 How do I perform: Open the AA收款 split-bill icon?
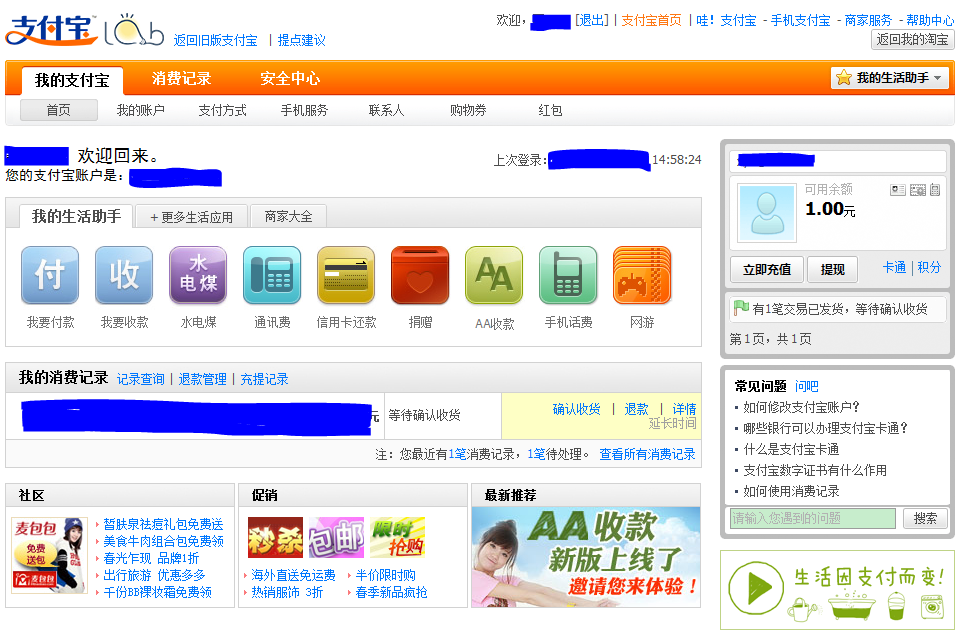pyautogui.click(x=493, y=275)
